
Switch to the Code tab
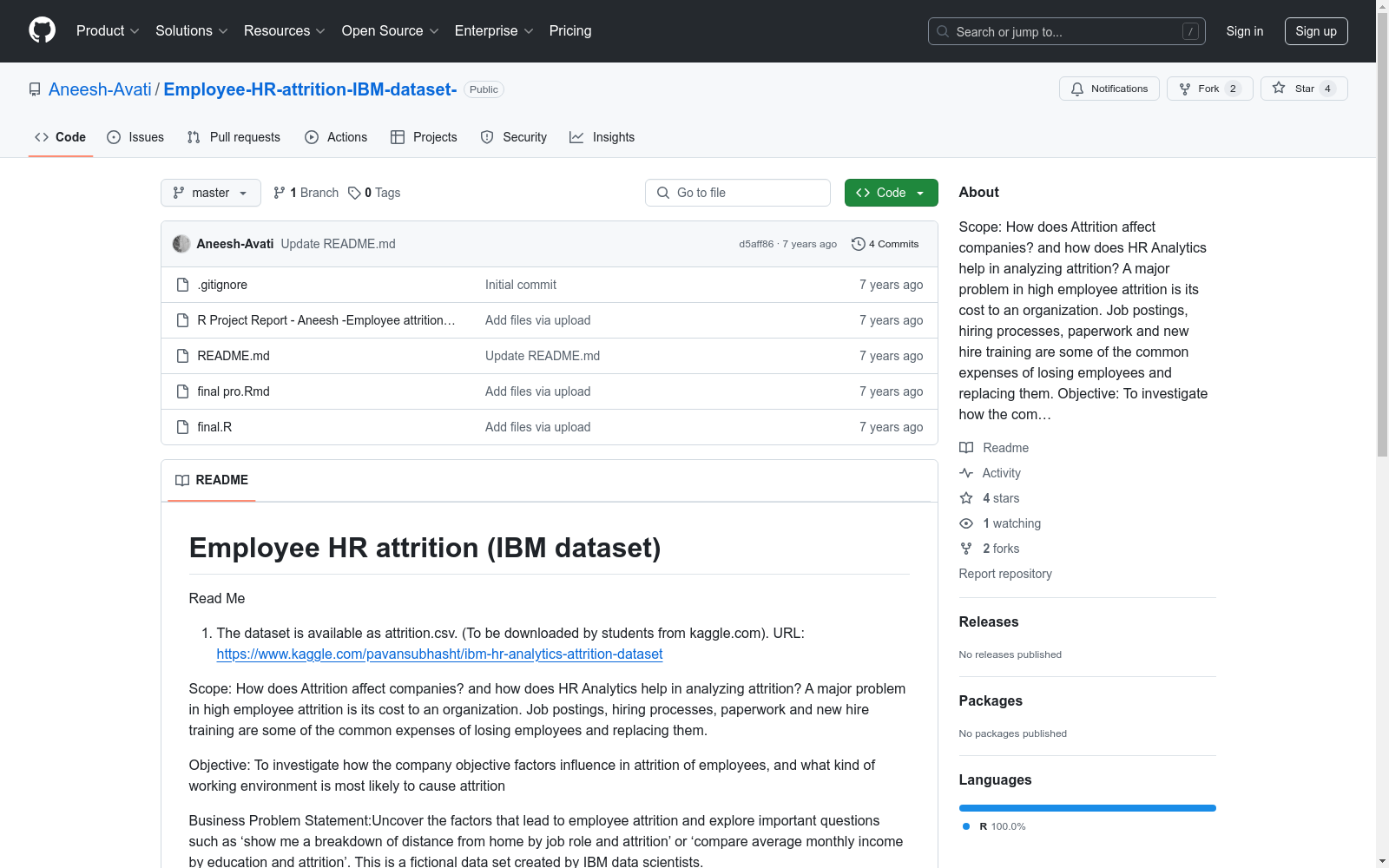[x=61, y=137]
